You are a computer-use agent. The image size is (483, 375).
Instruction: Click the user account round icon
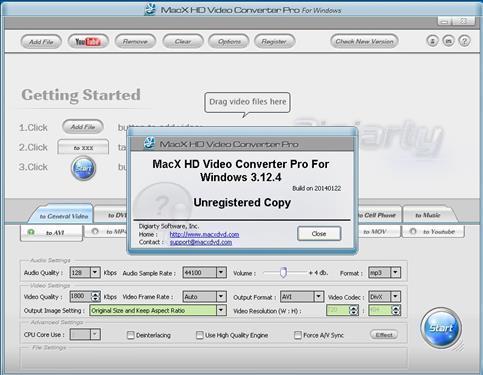pyautogui.click(x=432, y=41)
